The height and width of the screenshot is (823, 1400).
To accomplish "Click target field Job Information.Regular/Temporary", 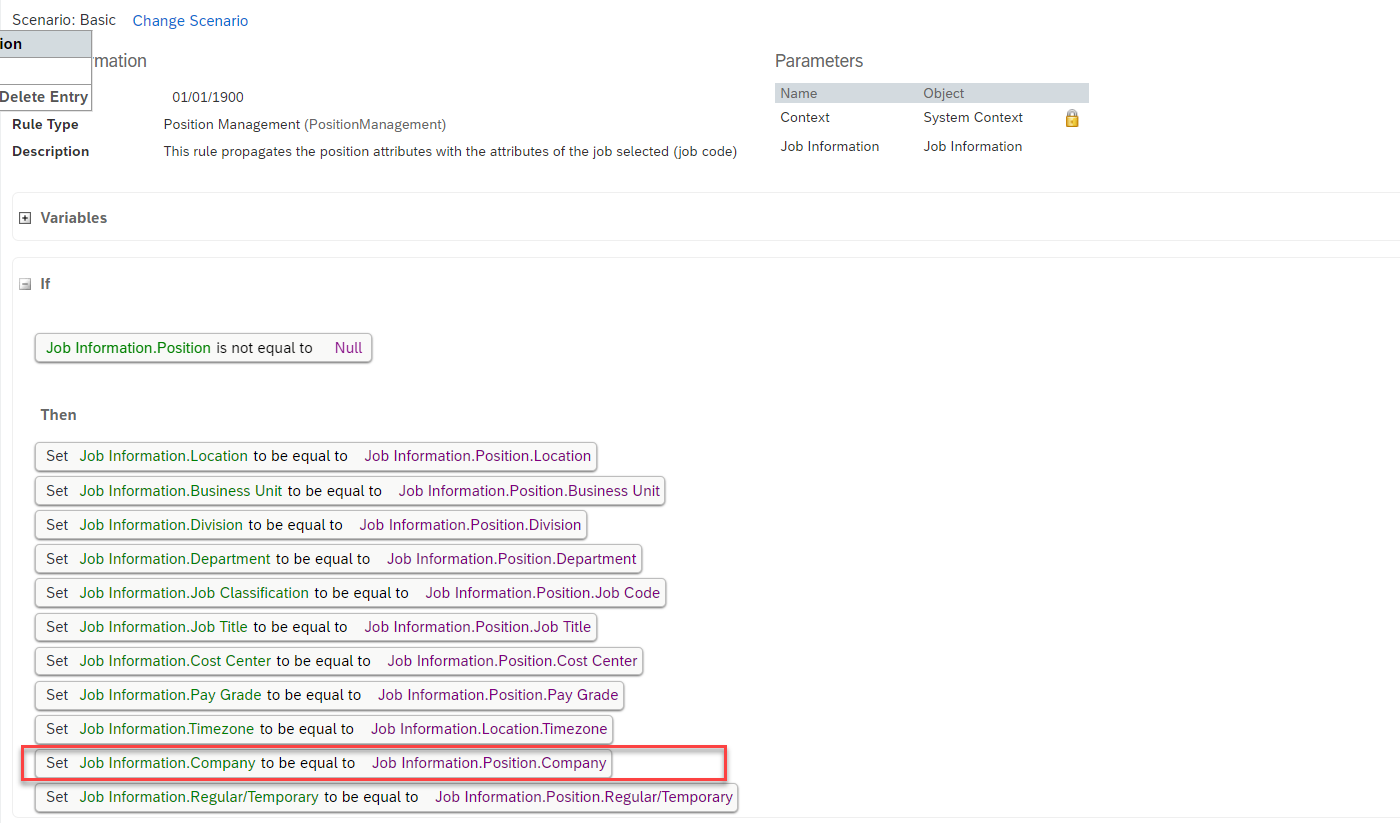I will pos(199,797).
